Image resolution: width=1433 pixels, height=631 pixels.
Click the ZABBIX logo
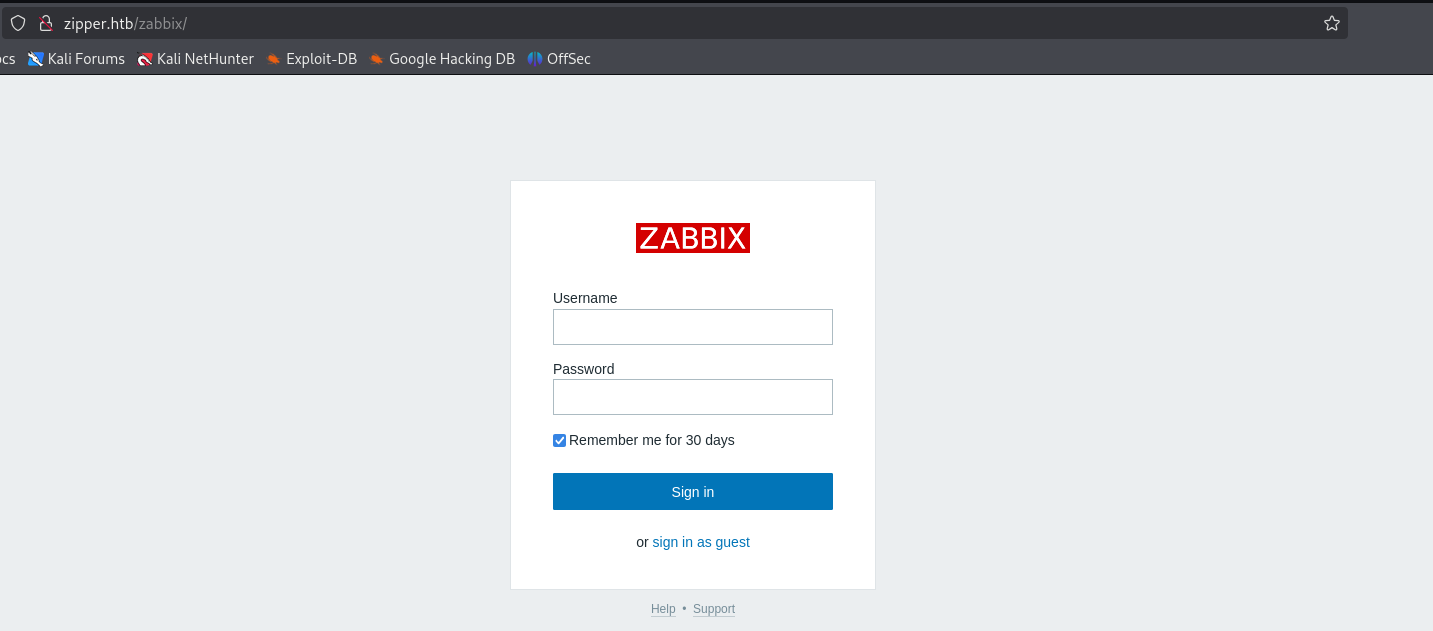click(x=693, y=238)
